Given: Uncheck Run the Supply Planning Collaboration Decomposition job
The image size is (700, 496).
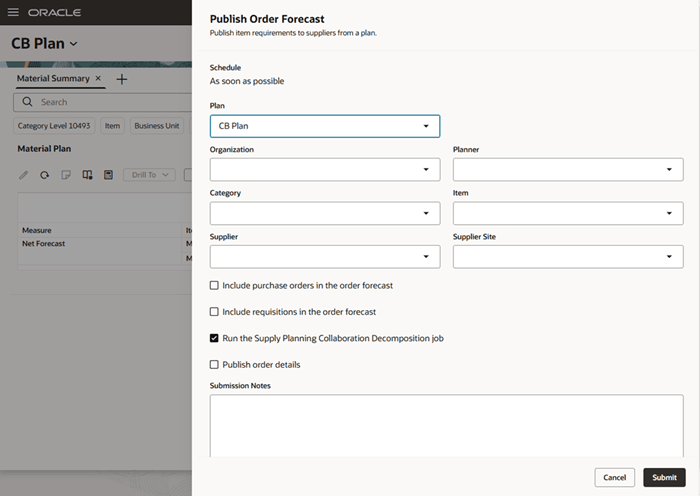Looking at the screenshot, I should [x=214, y=338].
